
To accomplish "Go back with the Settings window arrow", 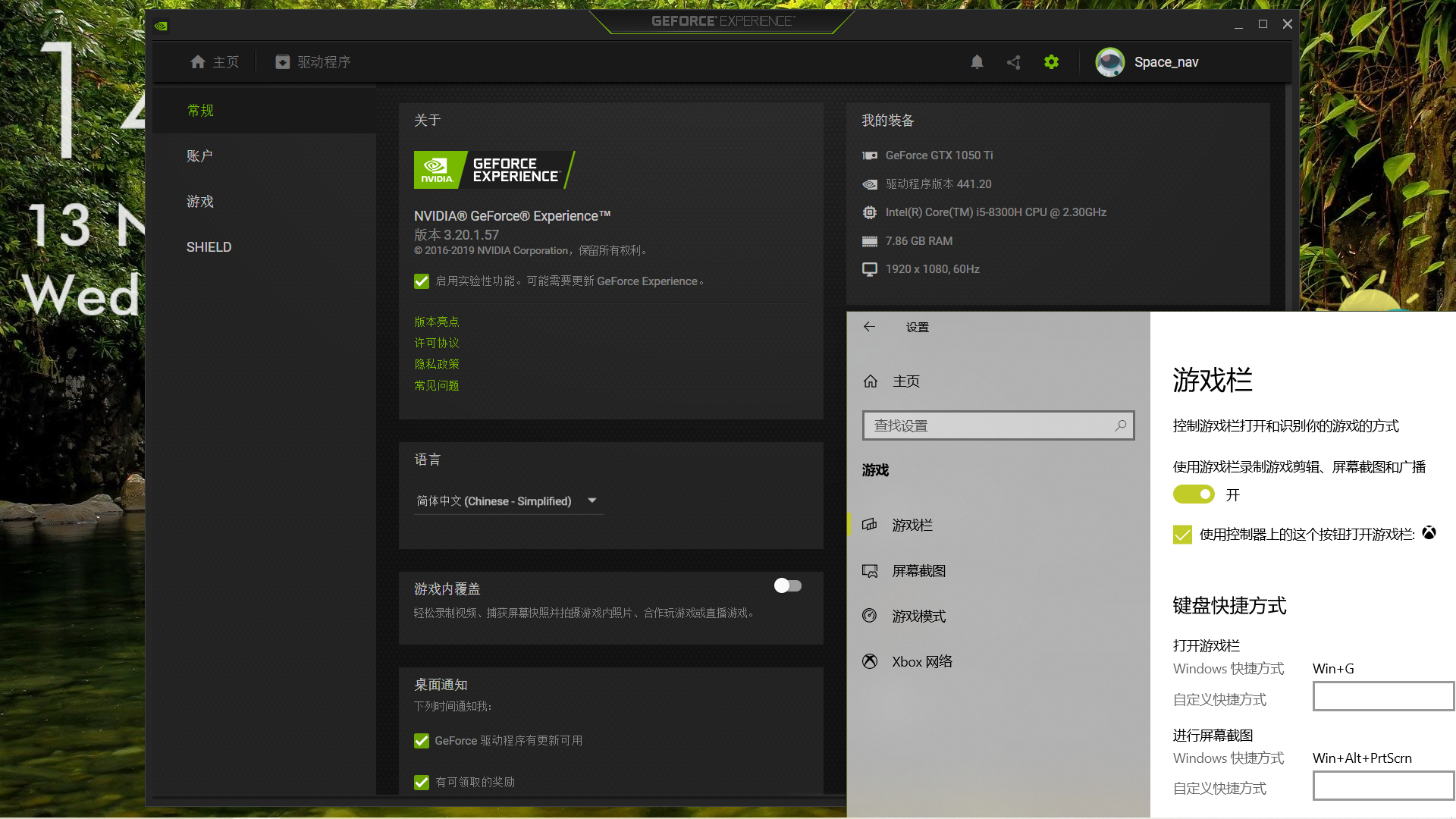I will click(x=869, y=327).
